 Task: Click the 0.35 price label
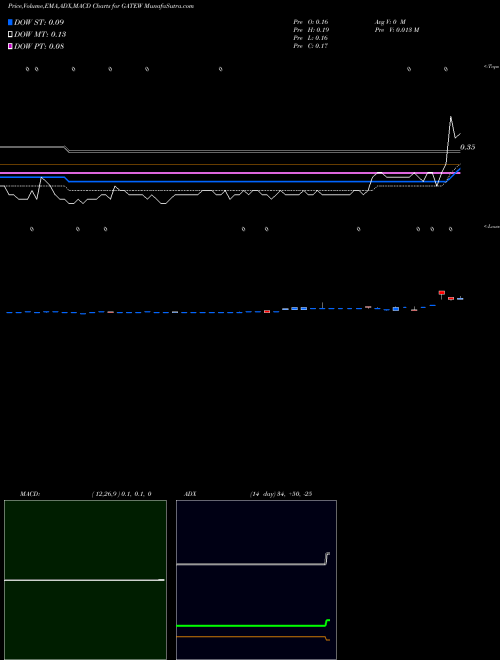click(468, 147)
